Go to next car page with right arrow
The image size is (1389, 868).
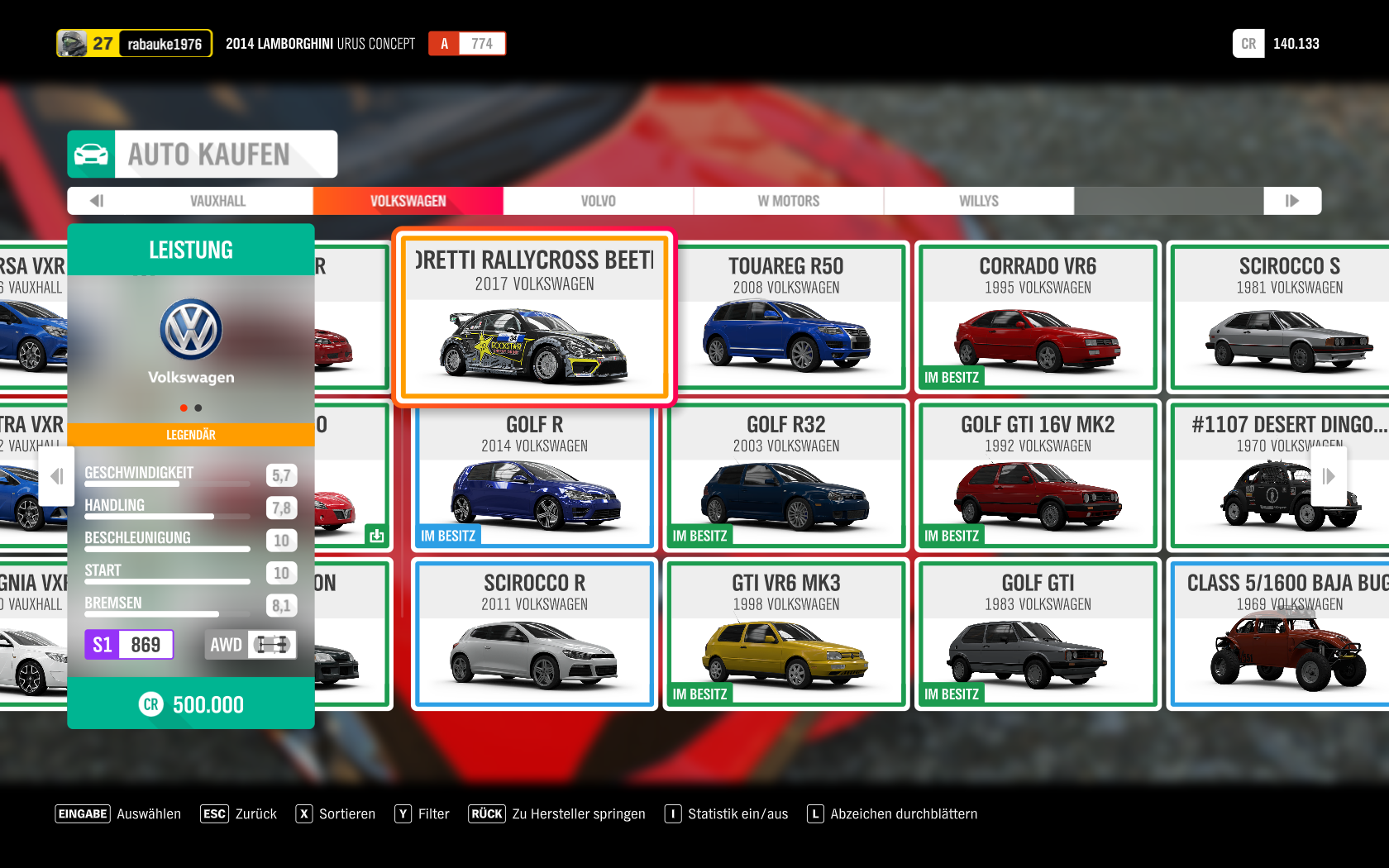pyautogui.click(x=1329, y=476)
